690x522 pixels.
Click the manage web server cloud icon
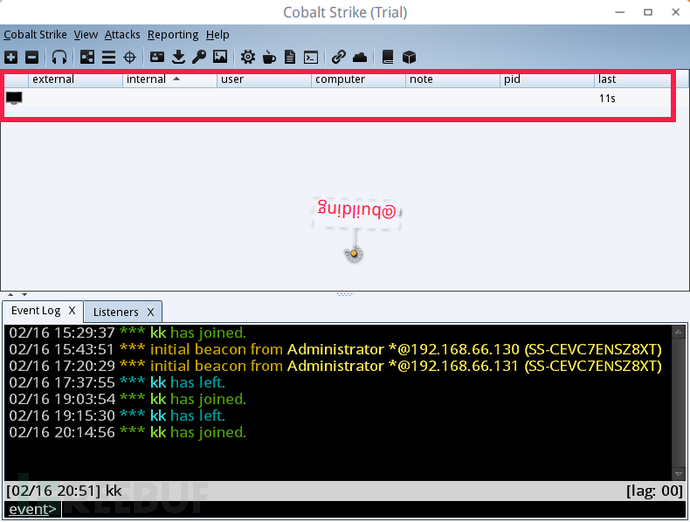pyautogui.click(x=360, y=57)
